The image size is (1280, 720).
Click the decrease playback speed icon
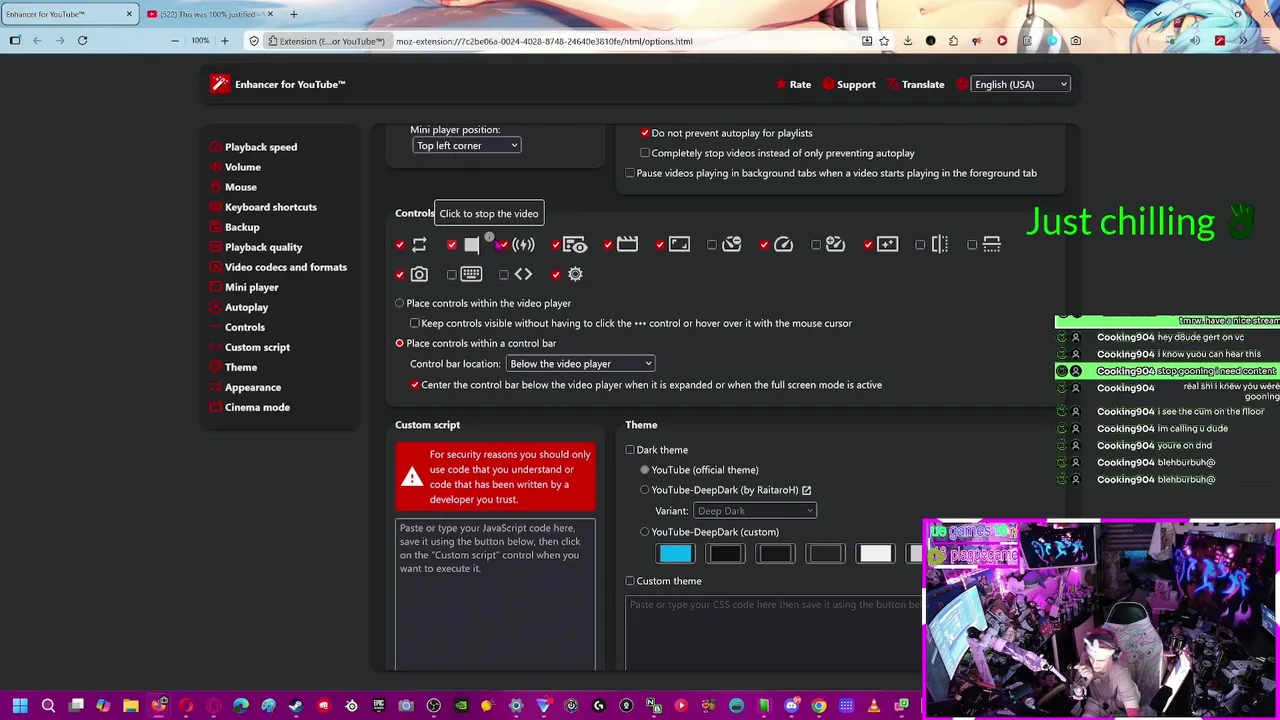731,244
